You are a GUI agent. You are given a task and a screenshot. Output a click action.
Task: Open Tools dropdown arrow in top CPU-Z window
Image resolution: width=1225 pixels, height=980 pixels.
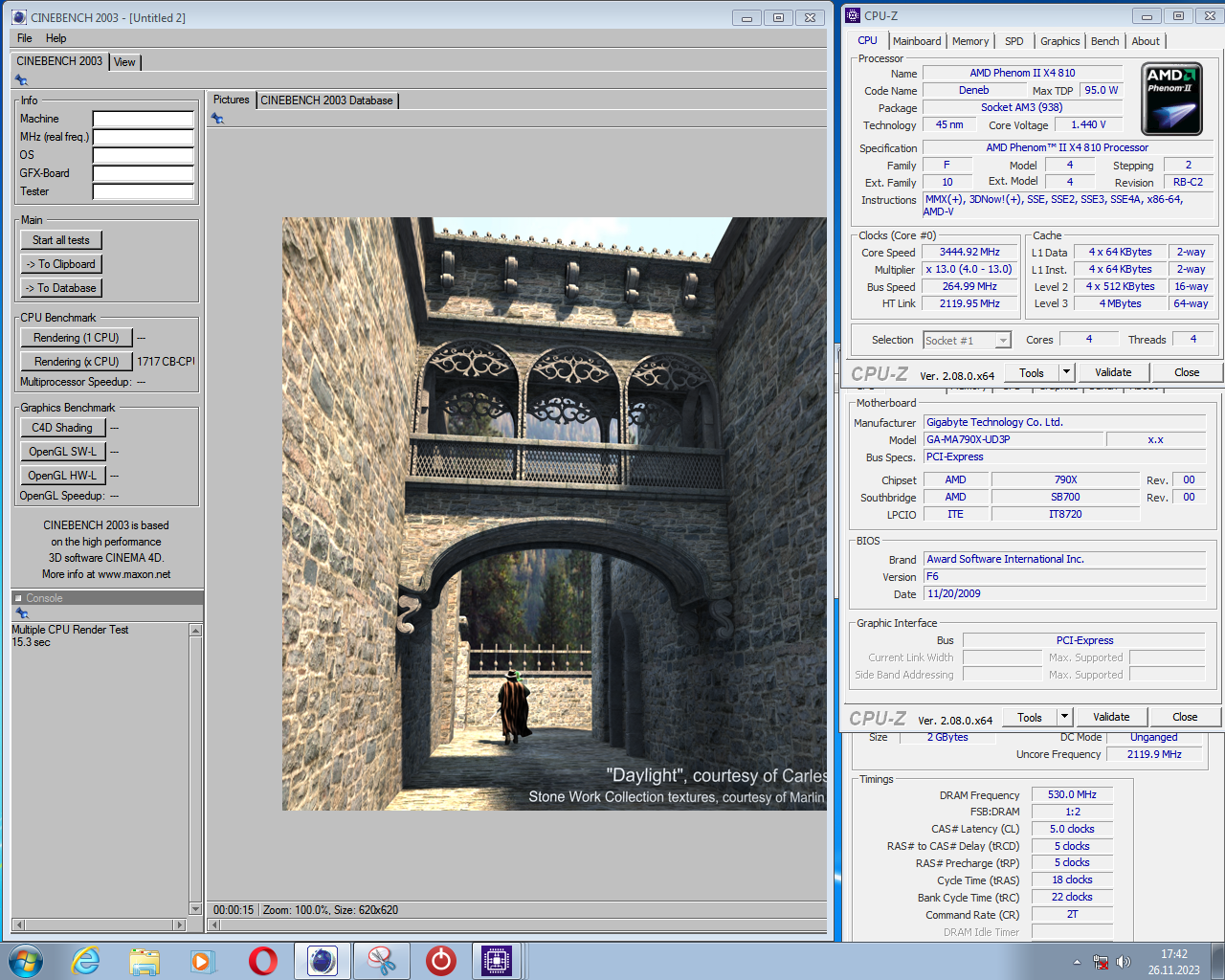(x=1067, y=372)
